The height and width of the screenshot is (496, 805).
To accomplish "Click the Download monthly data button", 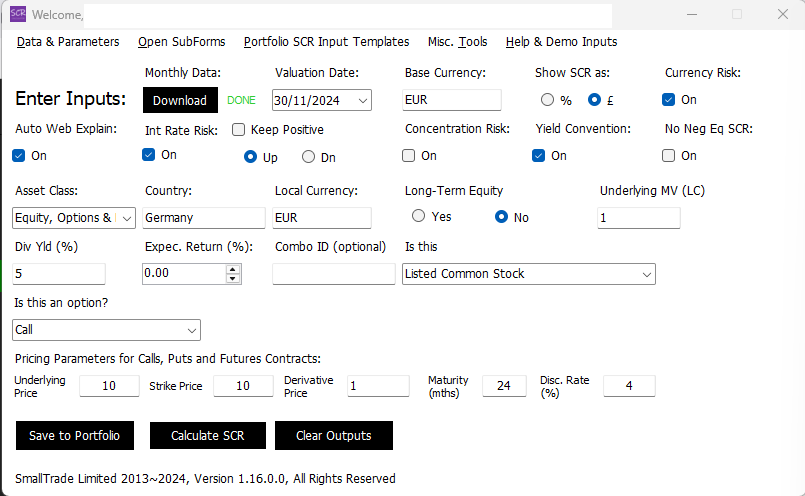I will [x=180, y=100].
